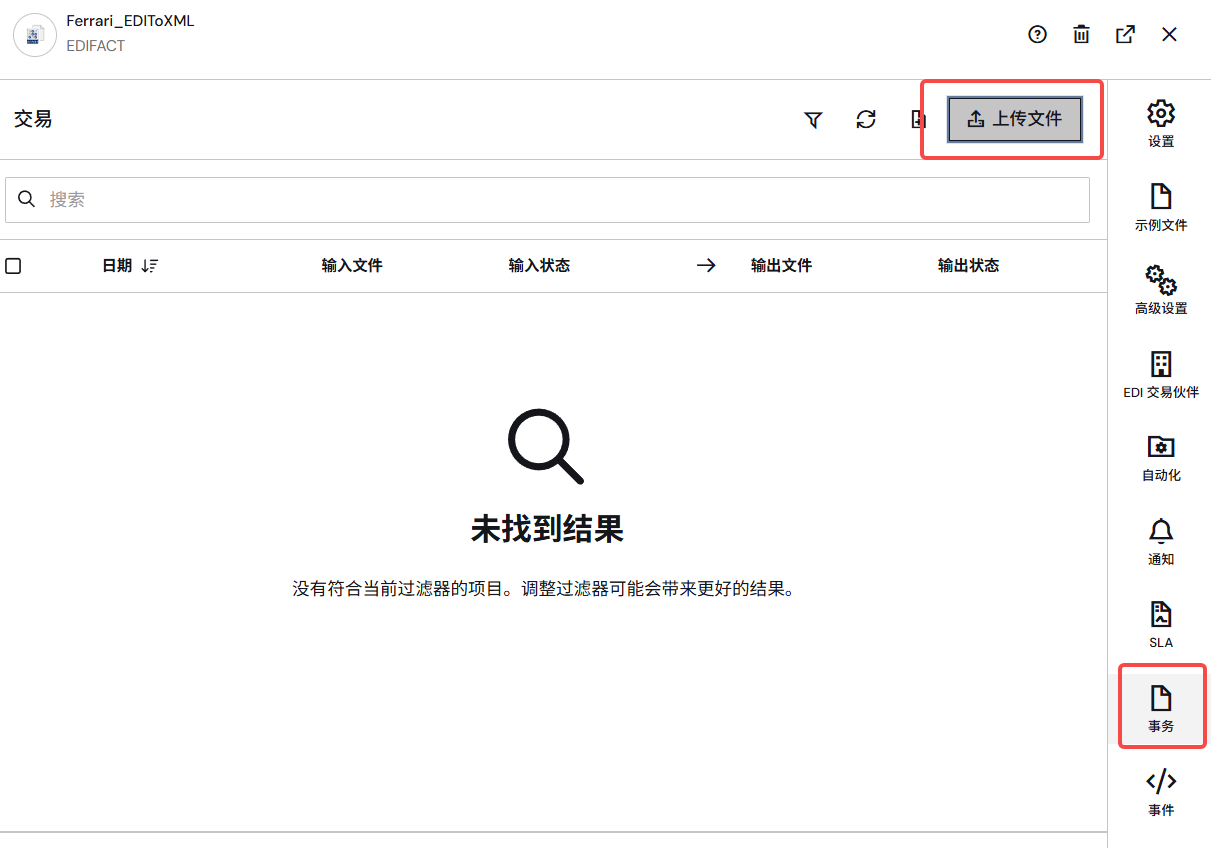Open the 自动化 sidebar tab
Screen dimensions: 1211x848
[1161, 458]
